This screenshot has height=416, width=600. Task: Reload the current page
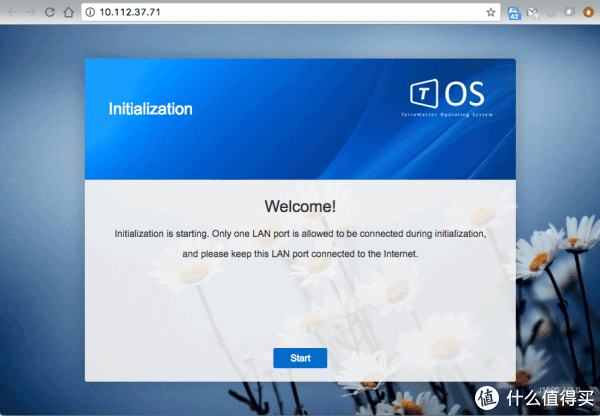click(x=49, y=13)
